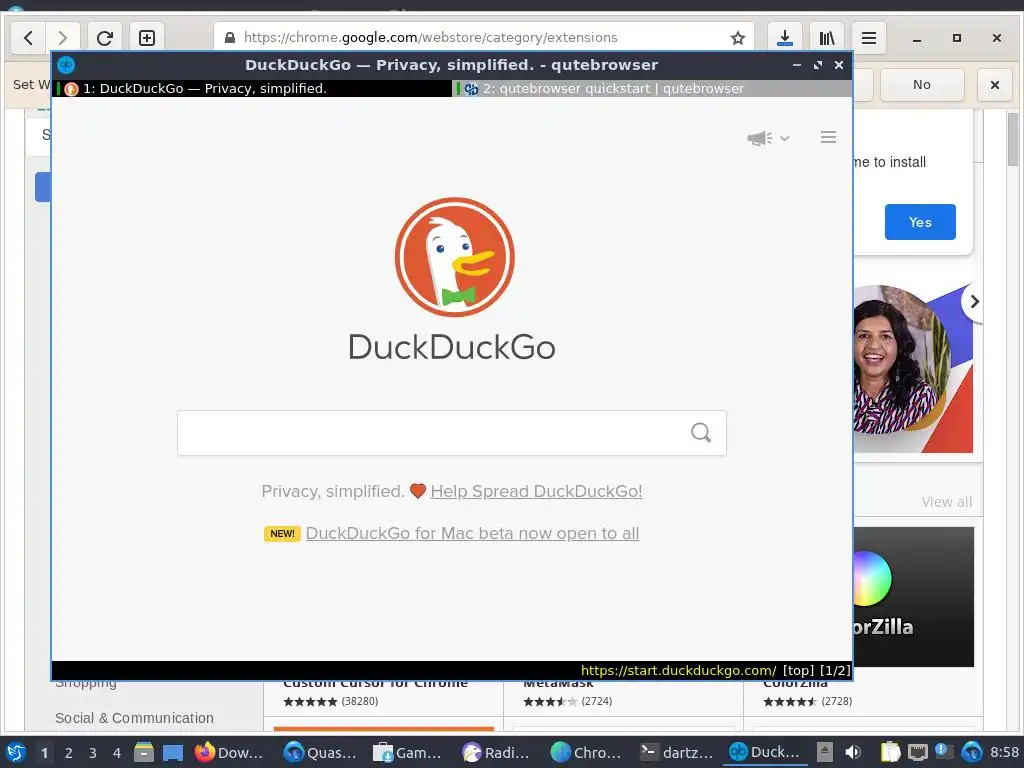Image resolution: width=1024 pixels, height=768 pixels.
Task: Switch to tab 1 DuckDuckGo in qutebrowser
Action: click(251, 88)
